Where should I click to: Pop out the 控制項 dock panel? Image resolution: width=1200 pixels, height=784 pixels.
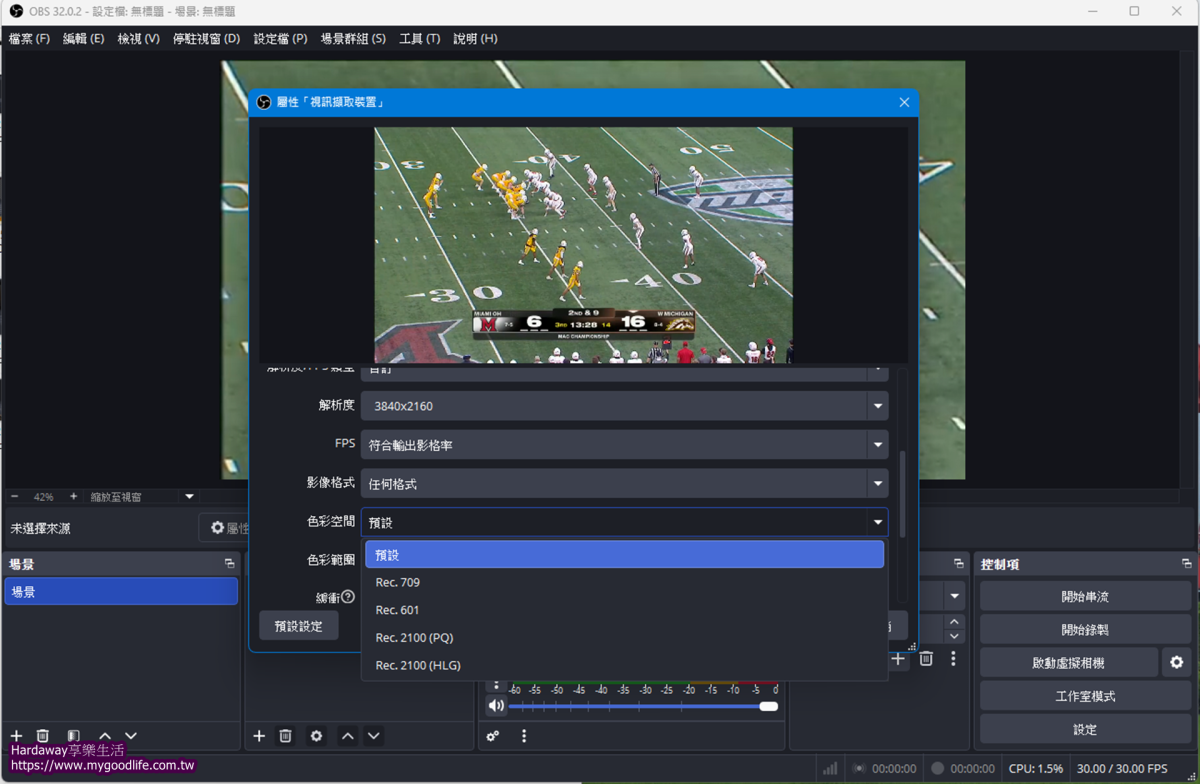[x=1186, y=564]
